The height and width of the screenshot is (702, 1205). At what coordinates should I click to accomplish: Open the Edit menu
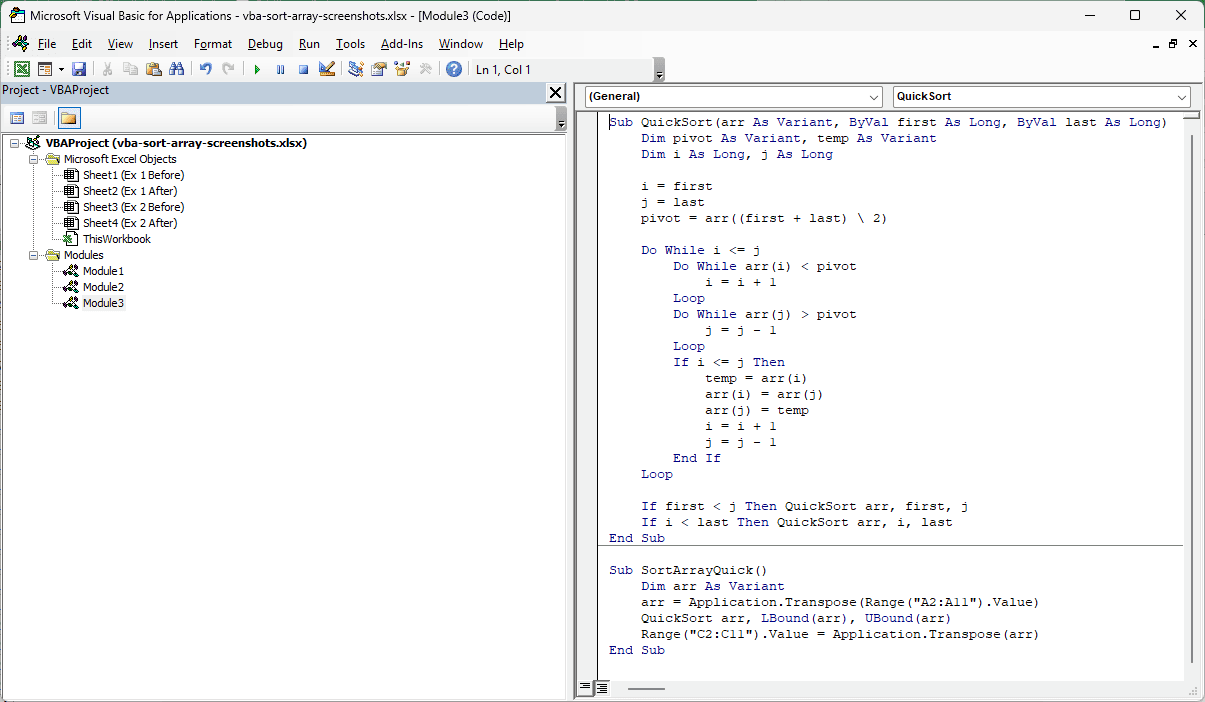(82, 44)
